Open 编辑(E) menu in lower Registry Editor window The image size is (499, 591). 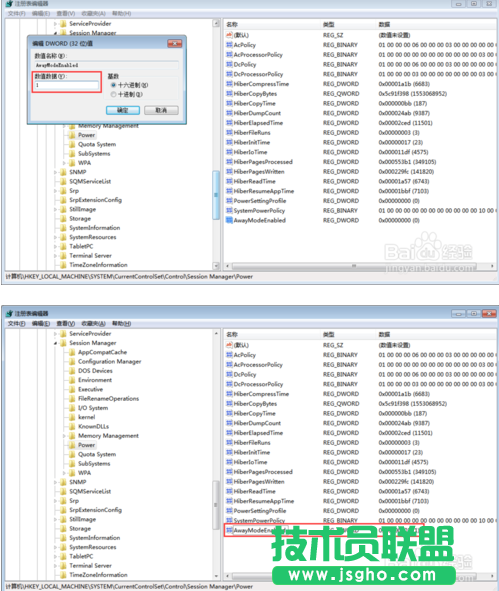[x=41, y=324]
